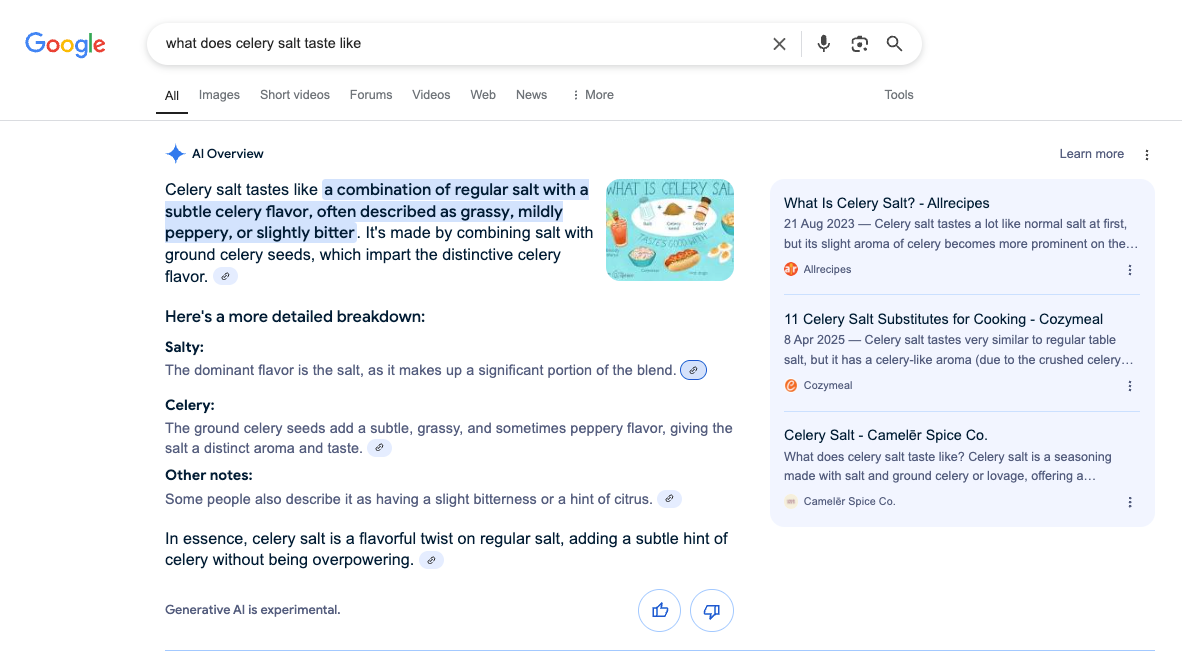Click the Allrecipes favicon
Viewport: 1182px width, 664px height.
click(x=791, y=268)
